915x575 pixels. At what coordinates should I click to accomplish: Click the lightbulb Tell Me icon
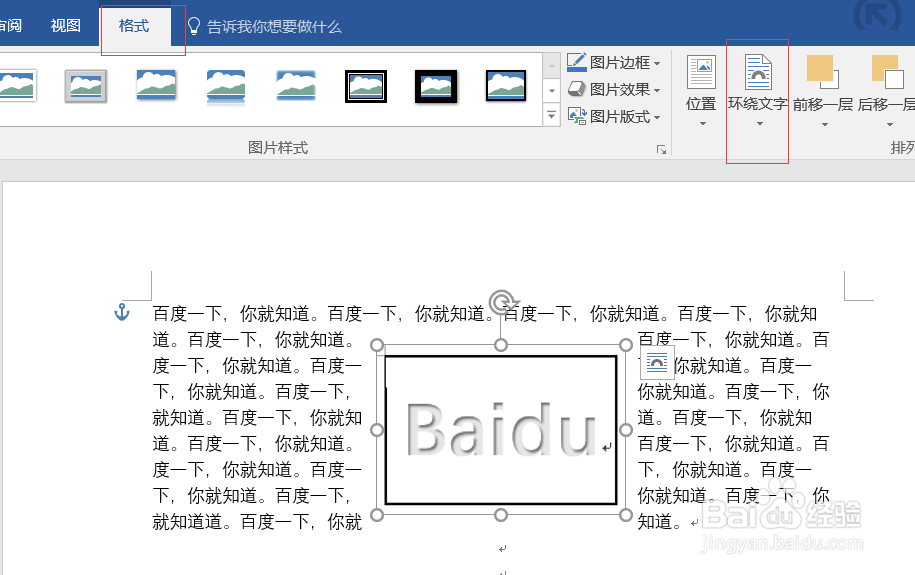[194, 26]
